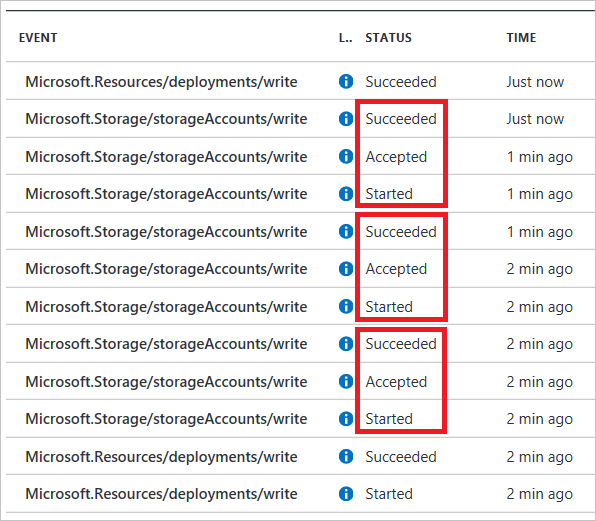Select info icon for storageAccounts Succeeded 2 min ago
This screenshot has height=521, width=596.
[x=346, y=344]
